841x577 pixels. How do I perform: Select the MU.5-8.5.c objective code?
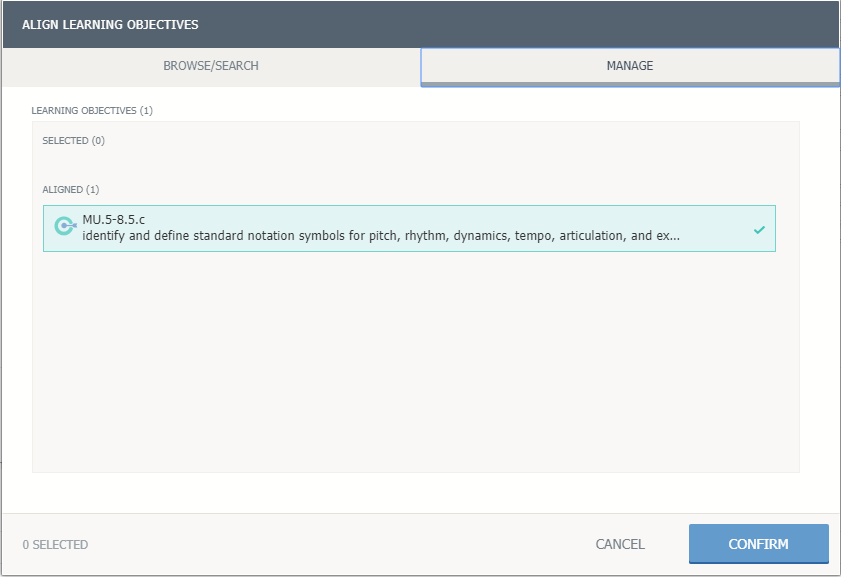114,218
